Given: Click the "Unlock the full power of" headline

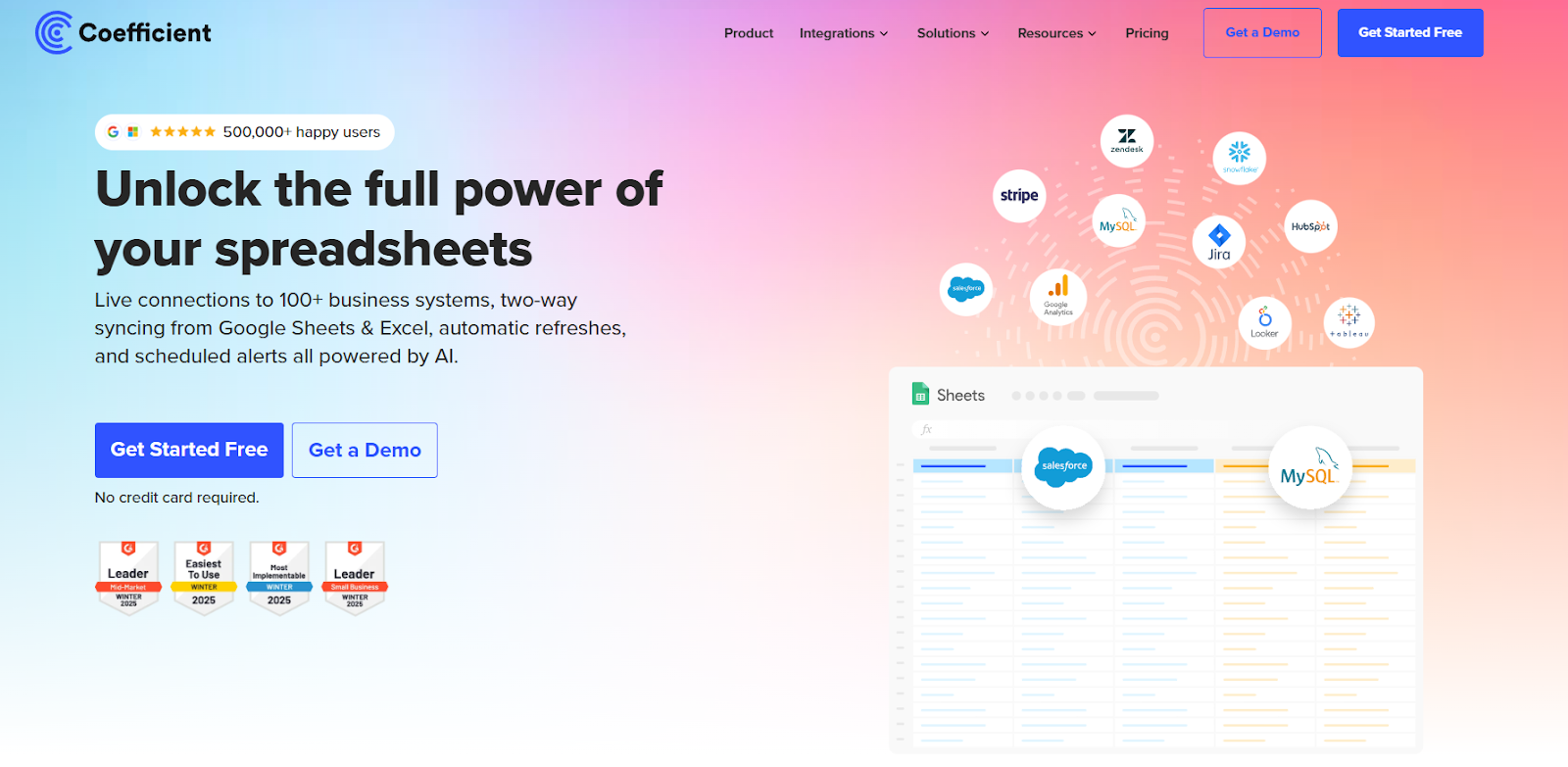Looking at the screenshot, I should [x=379, y=190].
